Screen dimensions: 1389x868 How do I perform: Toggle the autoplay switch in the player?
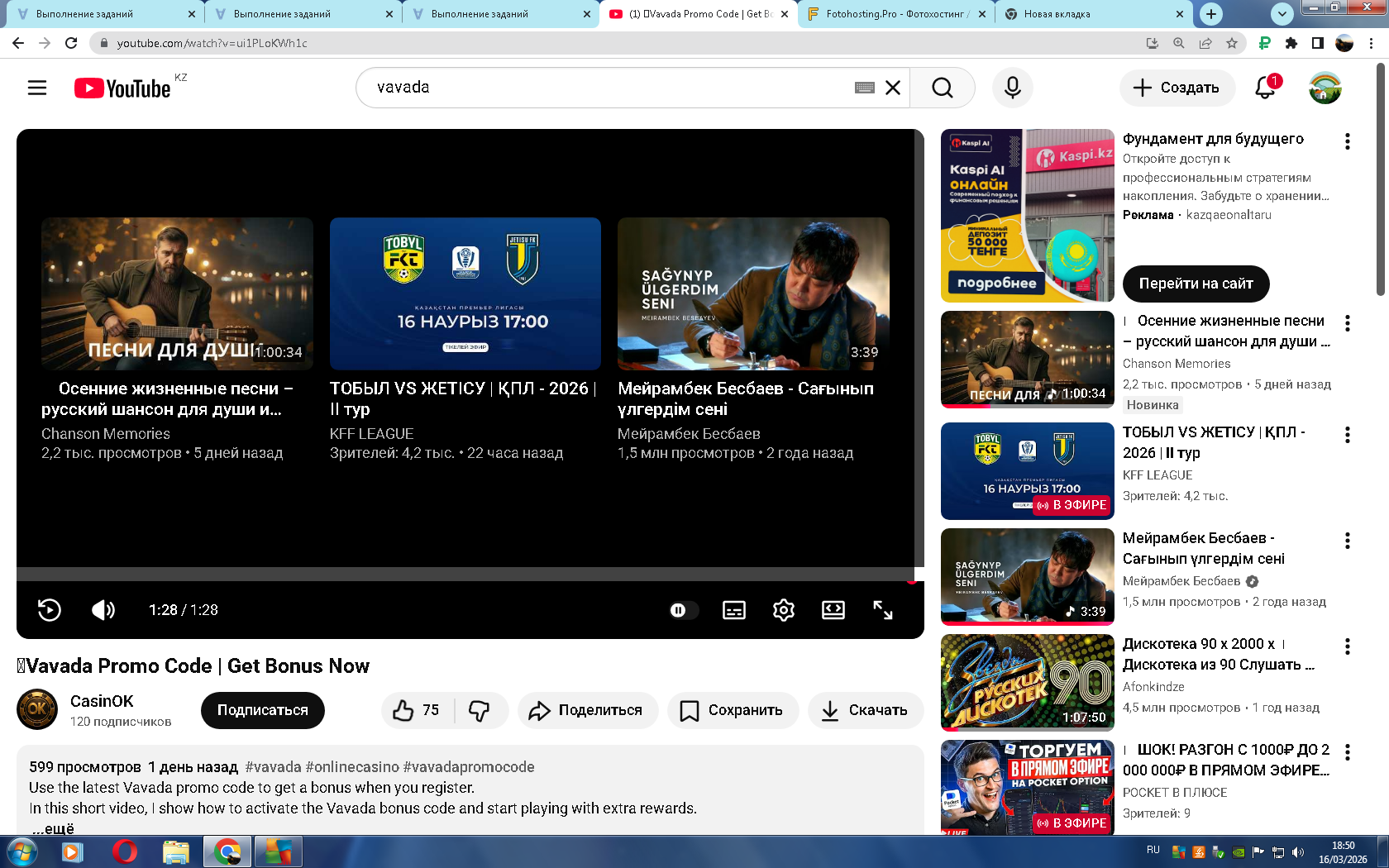[683, 610]
